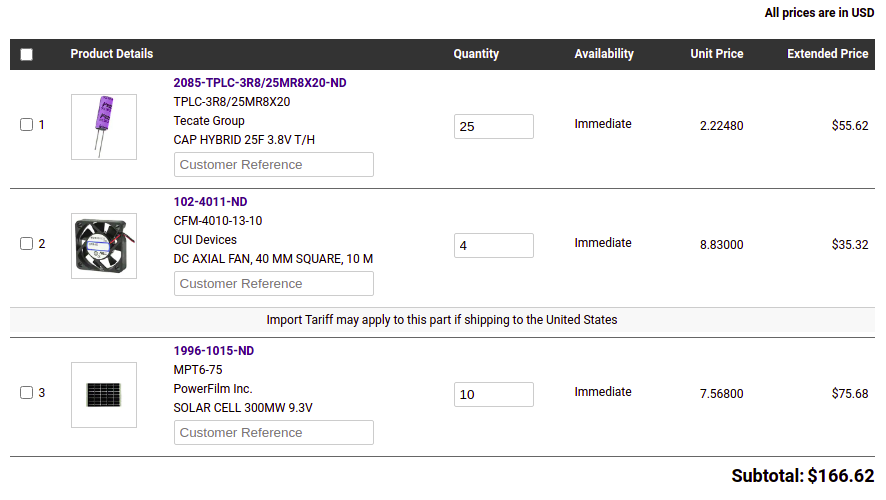Focus Customer Reference field for PowerFilm solar cell

[x=274, y=433]
